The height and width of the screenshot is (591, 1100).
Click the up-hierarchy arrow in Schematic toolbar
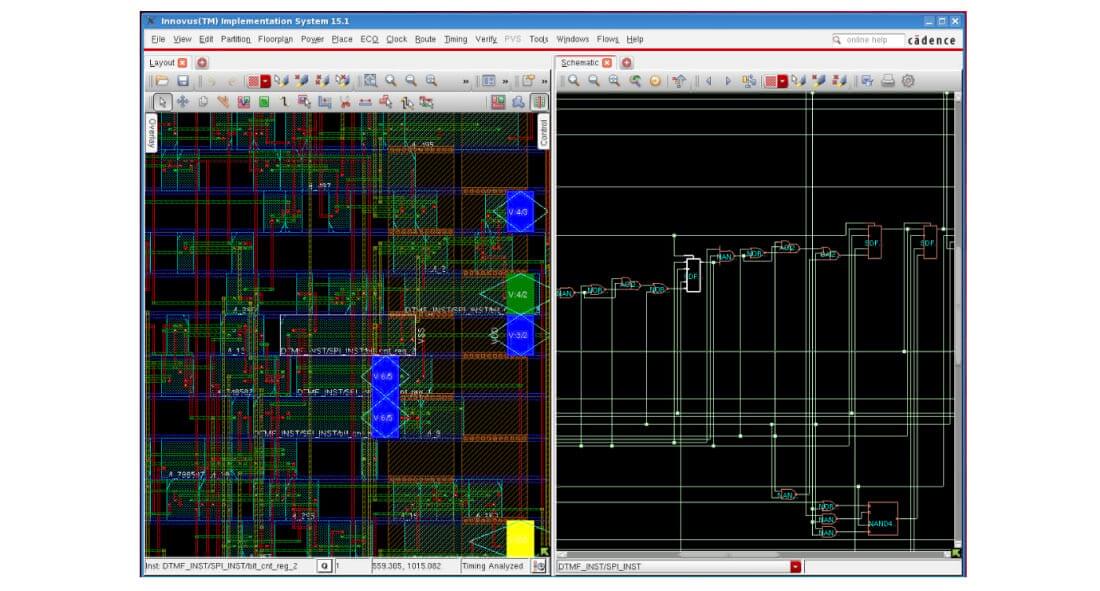pyautogui.click(x=678, y=81)
